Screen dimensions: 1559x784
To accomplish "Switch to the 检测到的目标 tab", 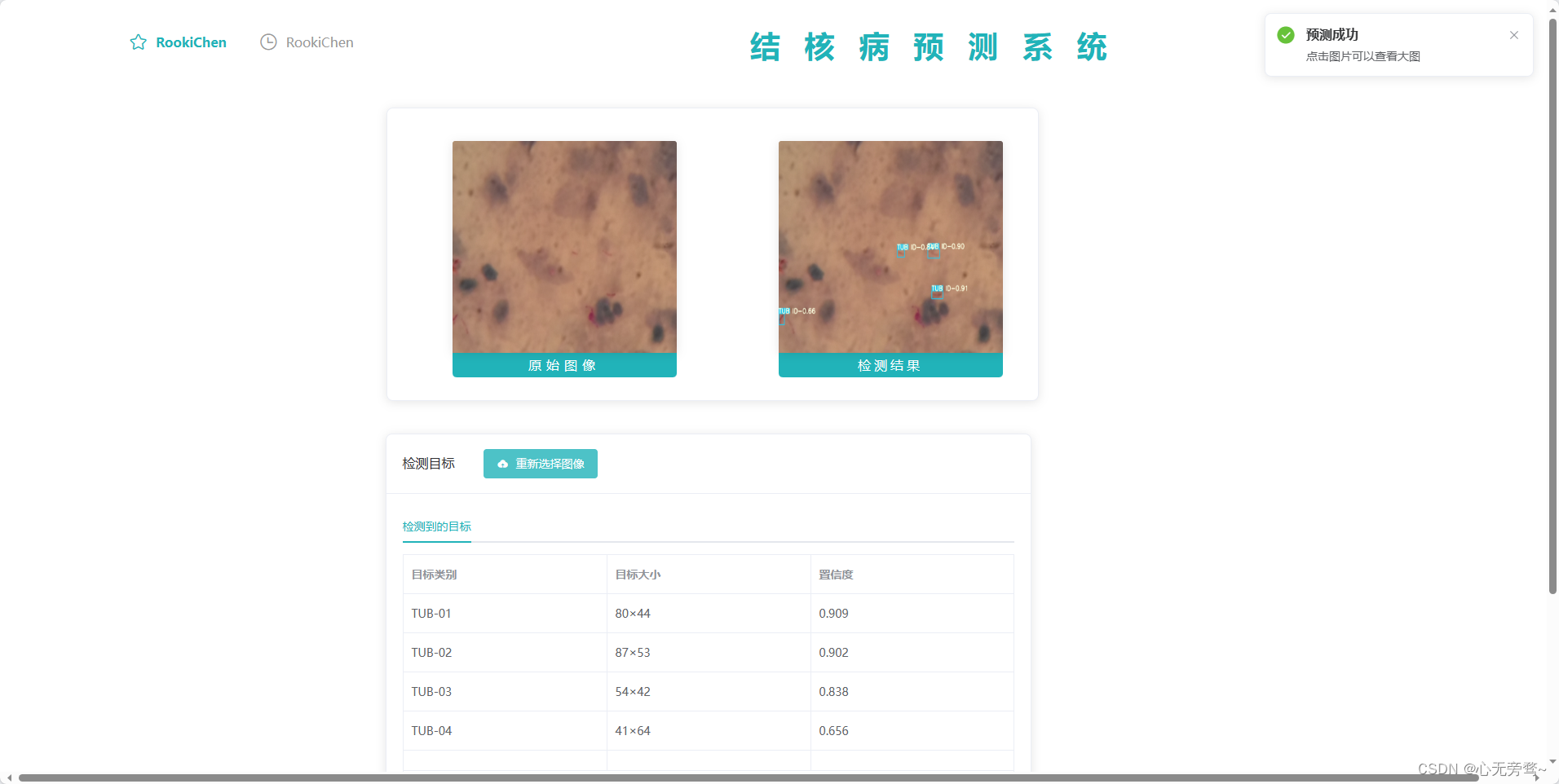I will point(437,526).
